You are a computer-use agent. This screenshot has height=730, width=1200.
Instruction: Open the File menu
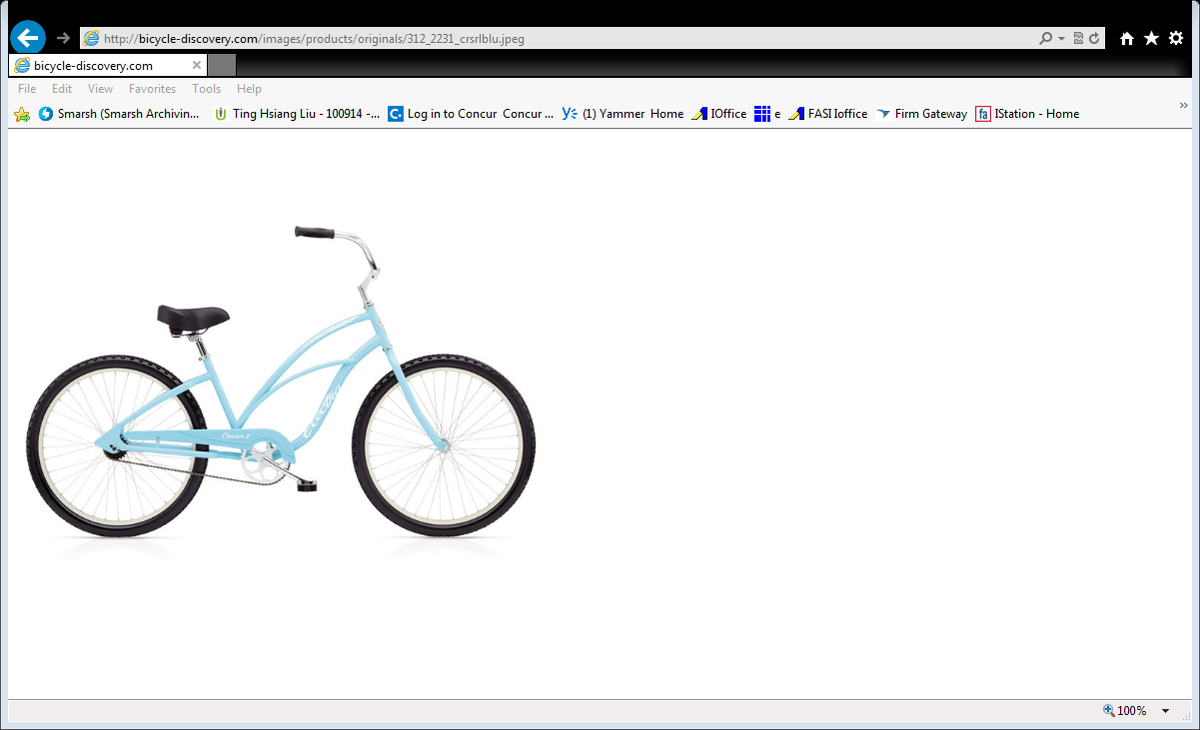pyautogui.click(x=26, y=88)
